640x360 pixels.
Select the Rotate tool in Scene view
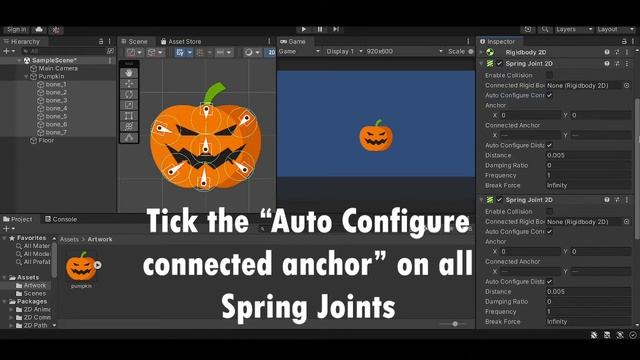[x=129, y=94]
